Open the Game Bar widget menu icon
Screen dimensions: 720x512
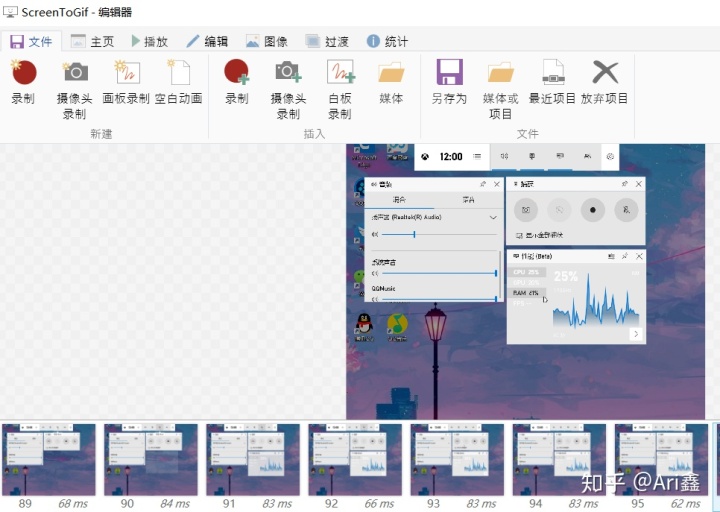pos(477,157)
